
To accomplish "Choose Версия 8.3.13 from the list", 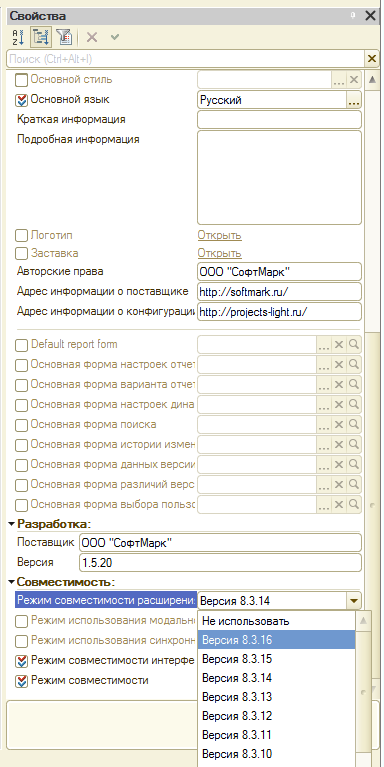I will click(276, 697).
